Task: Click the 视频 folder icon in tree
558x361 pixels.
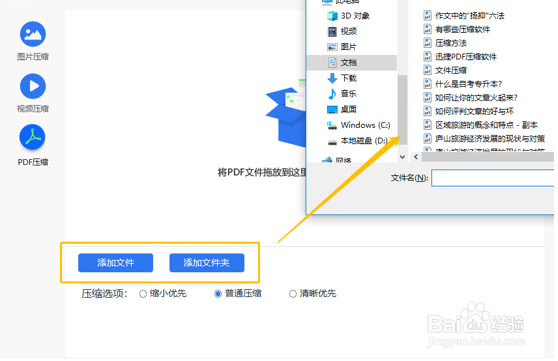Action: point(332,31)
